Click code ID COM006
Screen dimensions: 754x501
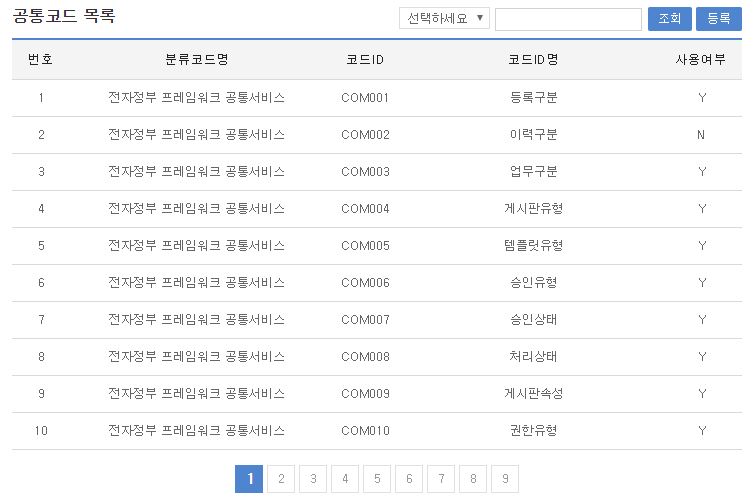click(365, 283)
